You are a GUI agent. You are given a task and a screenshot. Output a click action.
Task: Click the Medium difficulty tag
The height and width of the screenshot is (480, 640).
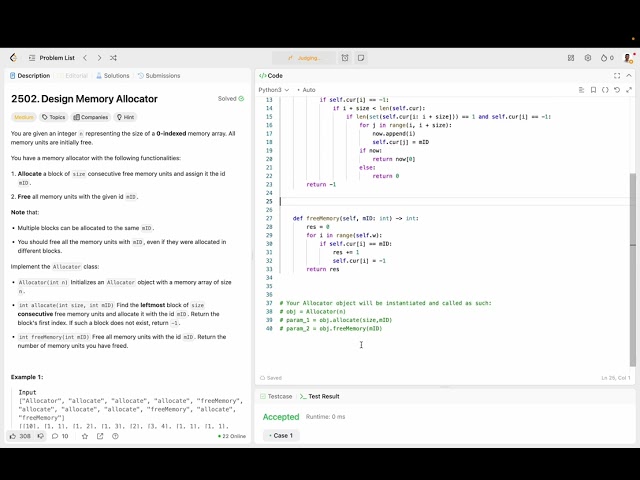[x=24, y=117]
